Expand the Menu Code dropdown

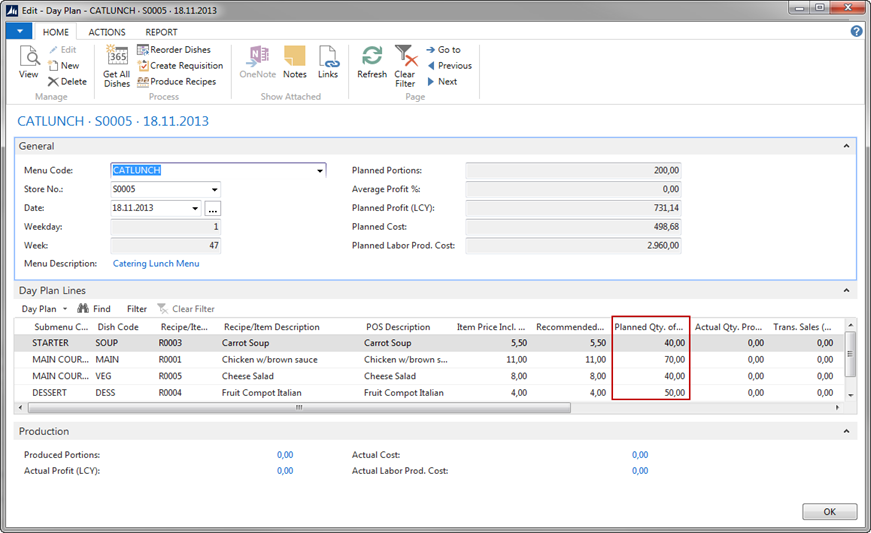pos(320,171)
